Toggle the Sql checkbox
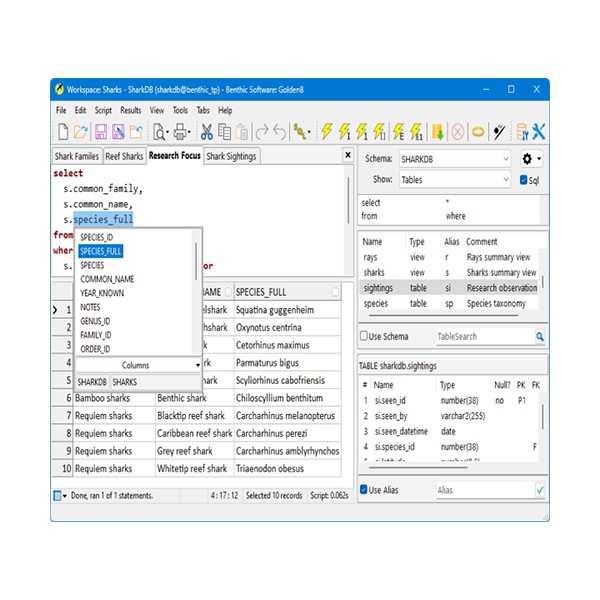Screen dimensions: 600x600 point(524,180)
